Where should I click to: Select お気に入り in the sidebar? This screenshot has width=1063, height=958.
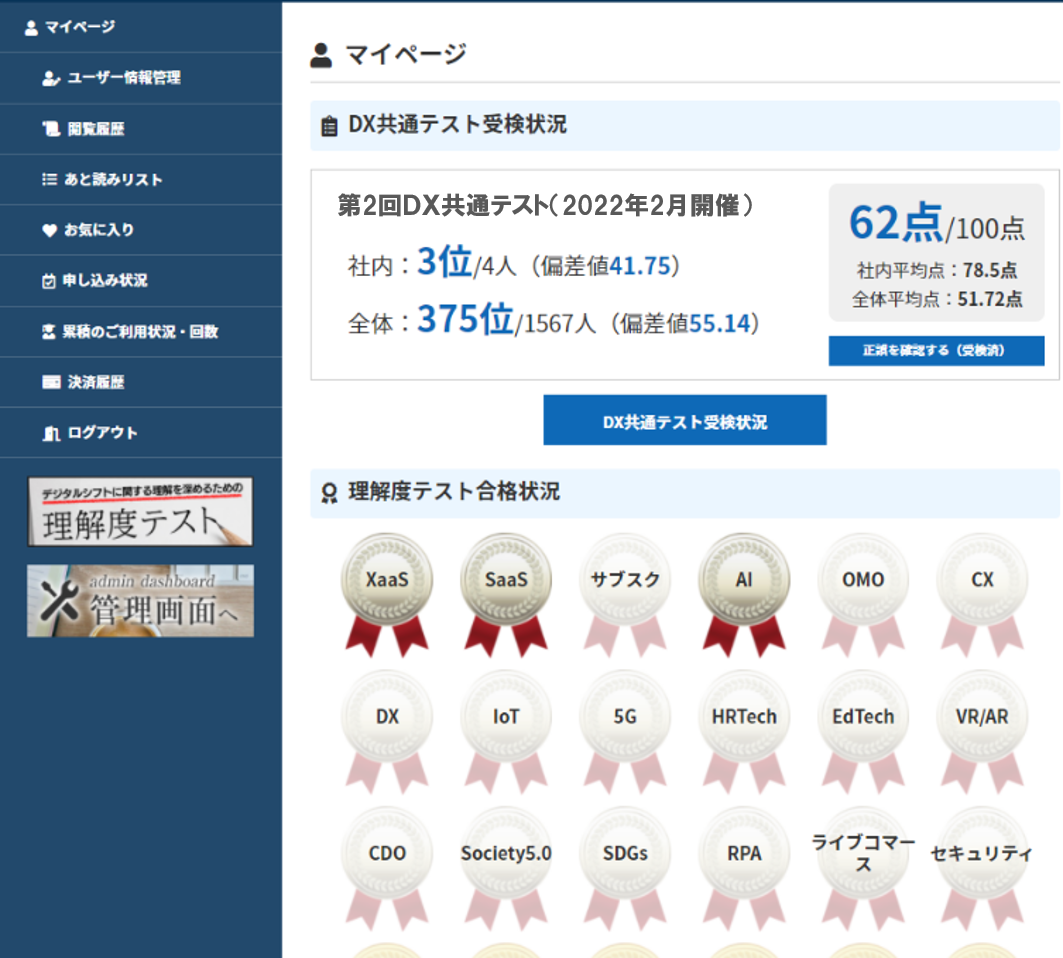click(140, 230)
